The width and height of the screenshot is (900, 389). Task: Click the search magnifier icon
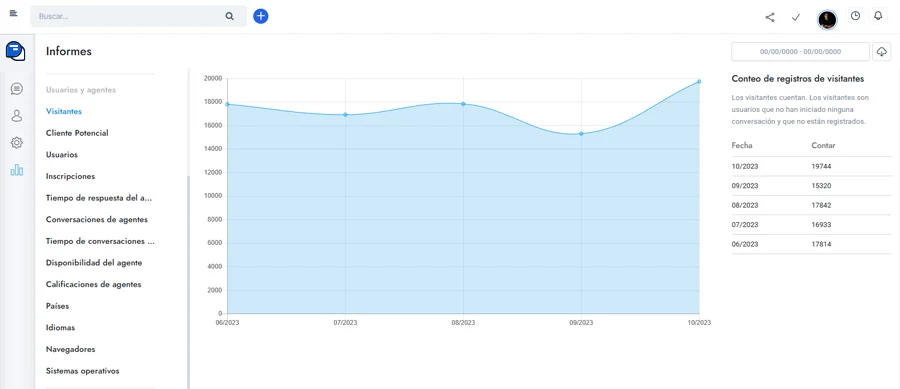click(230, 17)
